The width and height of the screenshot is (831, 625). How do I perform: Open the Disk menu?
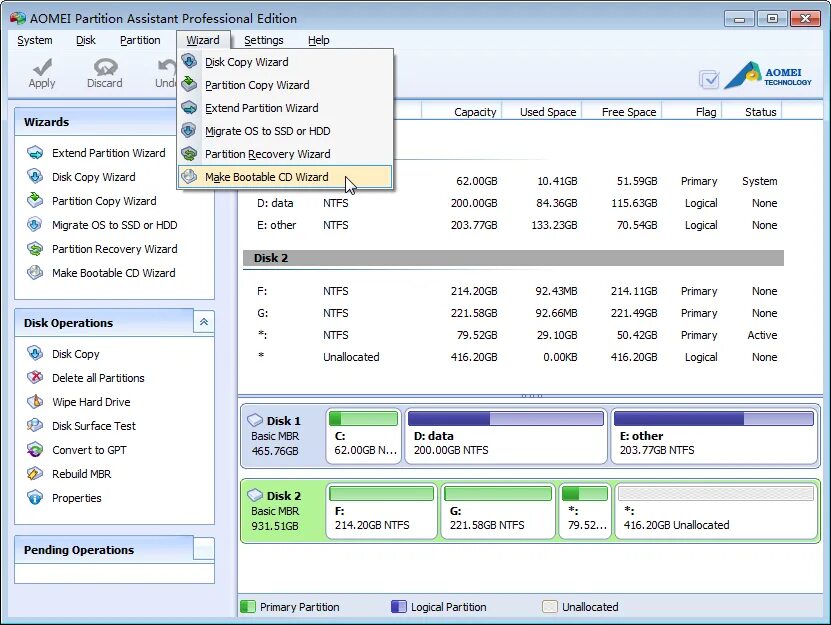[85, 40]
